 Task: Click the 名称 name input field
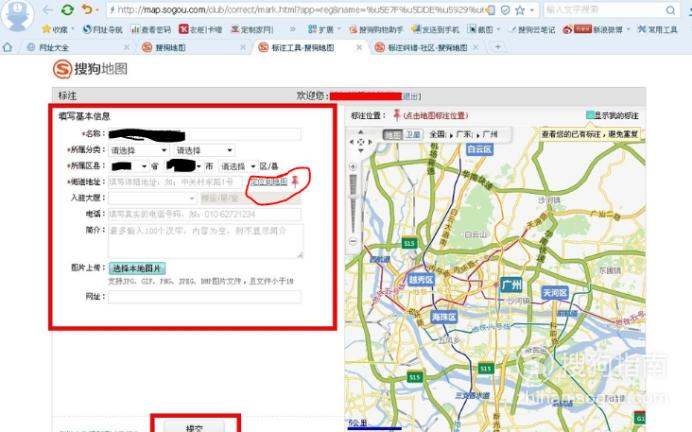[x=205, y=134]
